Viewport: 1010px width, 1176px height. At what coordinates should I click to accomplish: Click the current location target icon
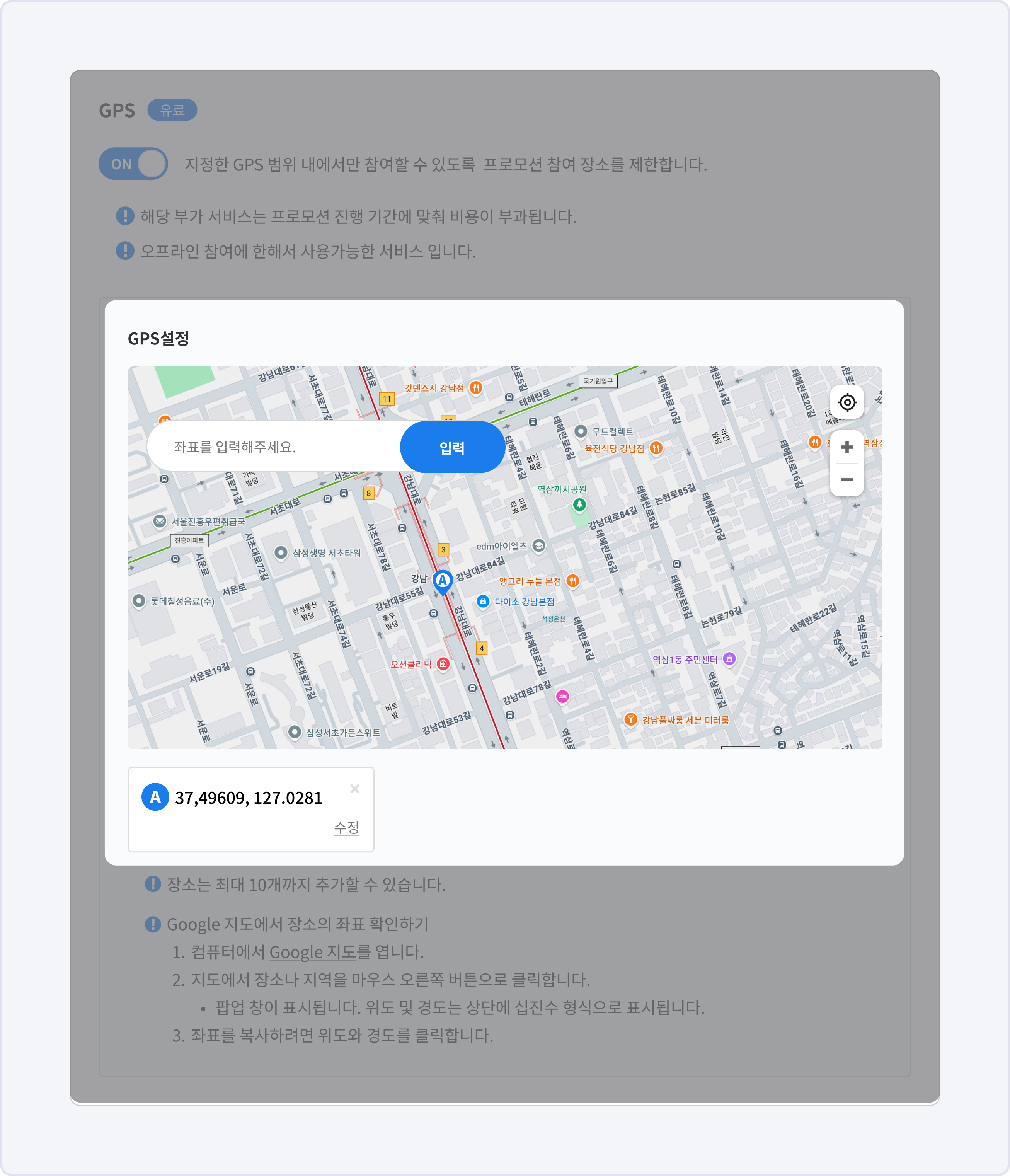847,402
